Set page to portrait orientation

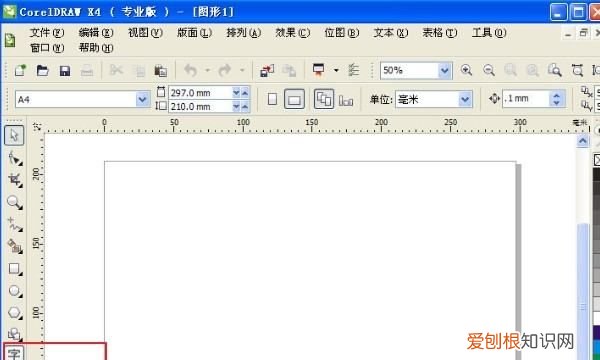tap(272, 99)
